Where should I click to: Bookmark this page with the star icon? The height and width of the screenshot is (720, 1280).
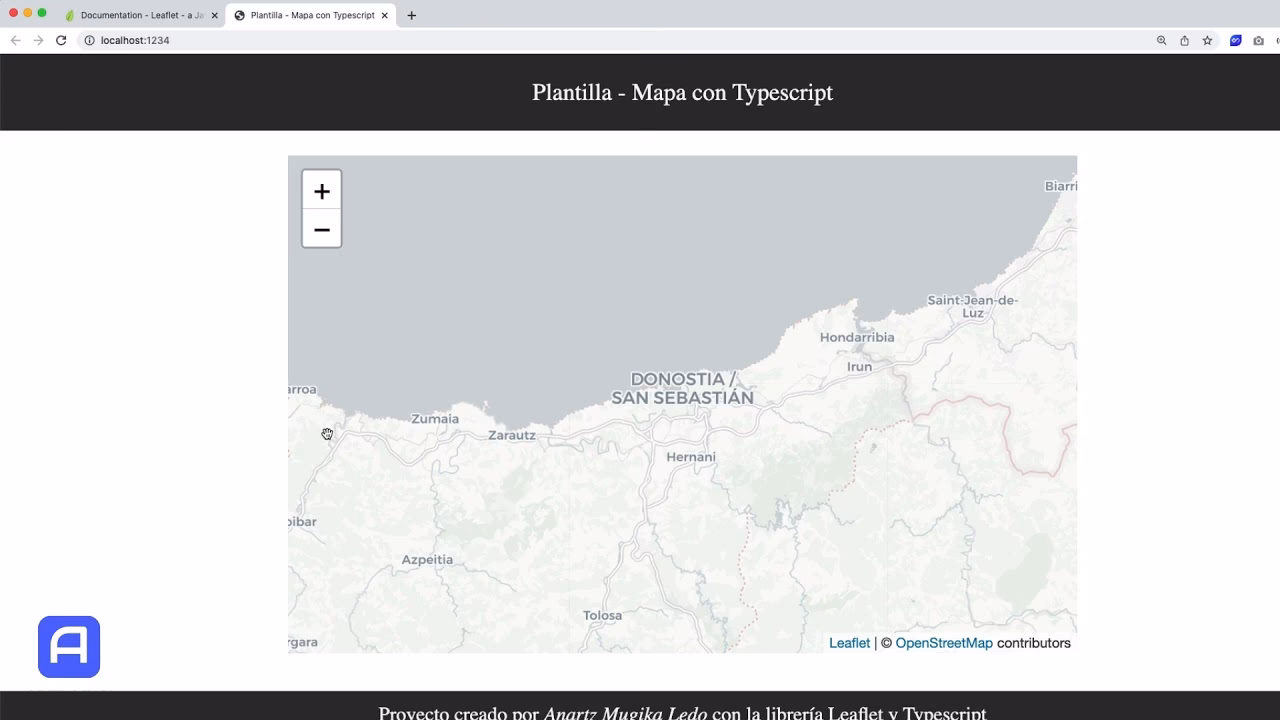[x=1207, y=40]
